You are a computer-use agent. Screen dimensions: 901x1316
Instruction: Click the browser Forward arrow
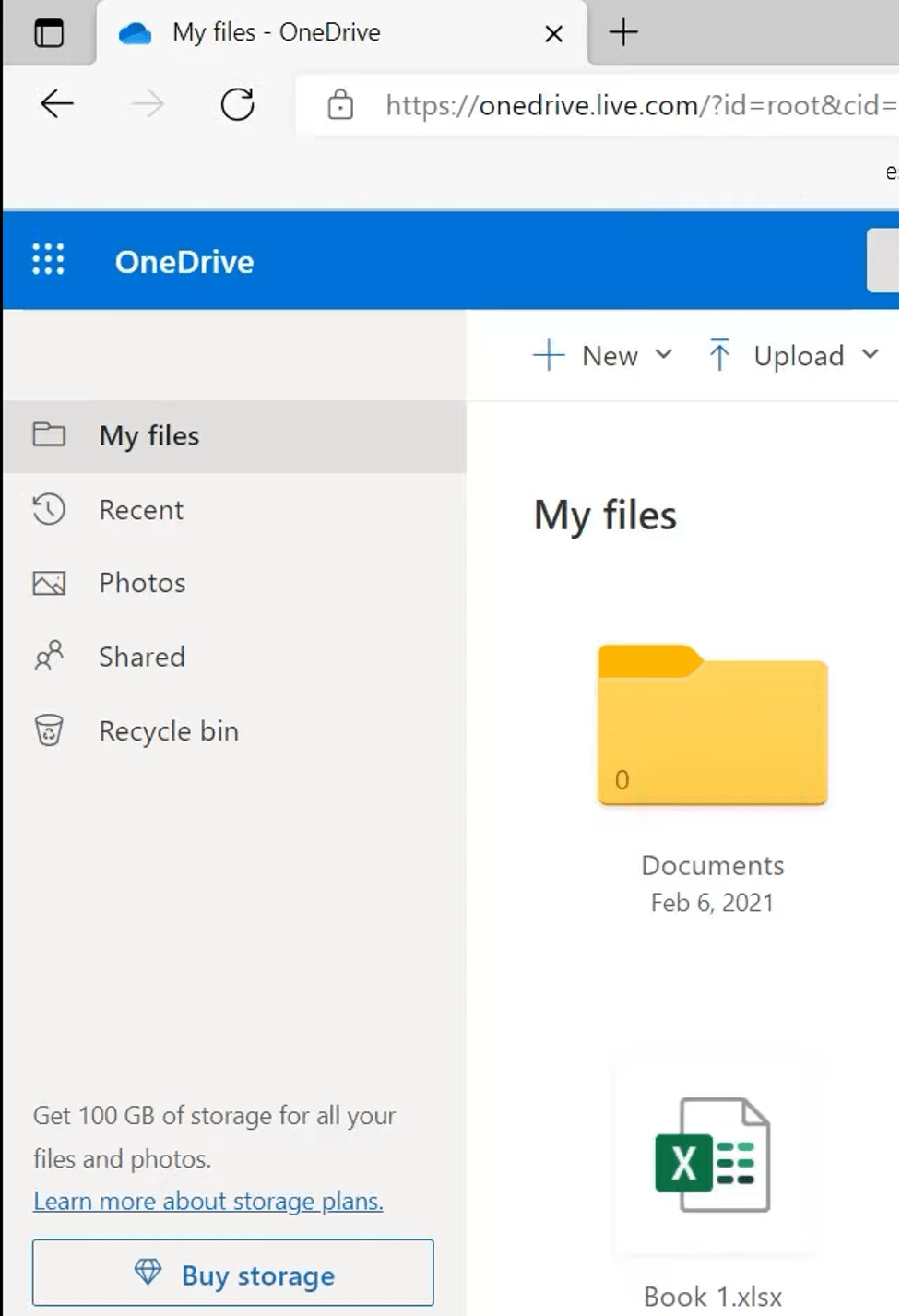[x=148, y=104]
